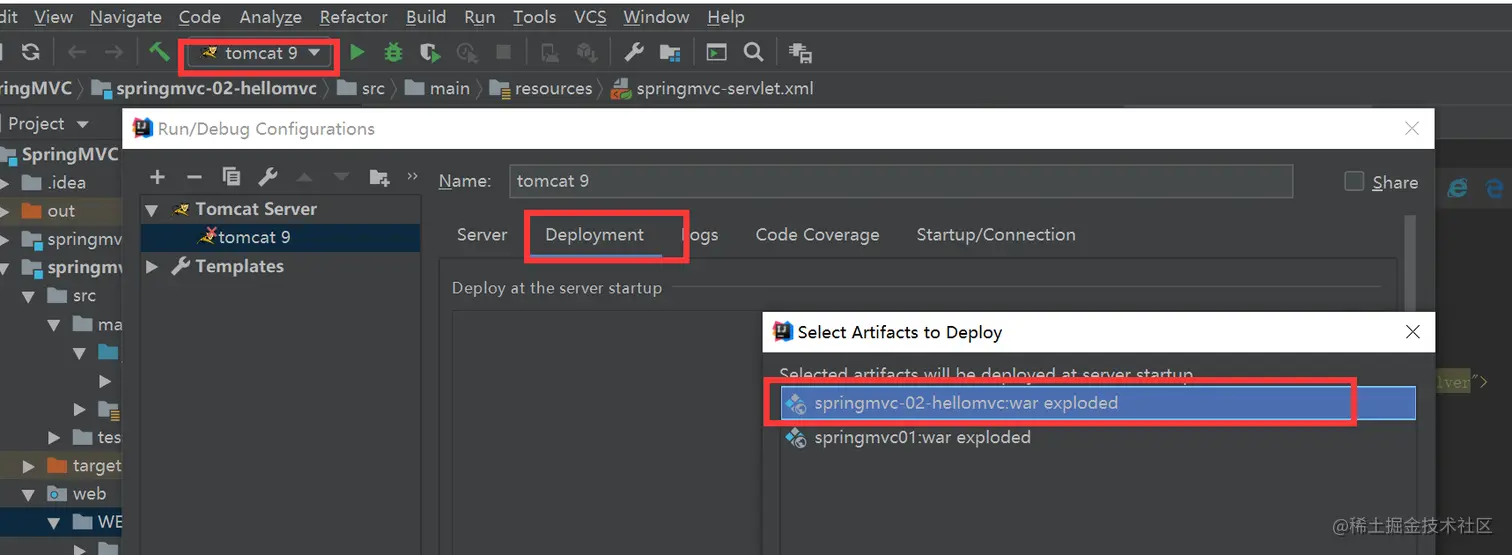Click the Deploy All download icon

click(587, 52)
